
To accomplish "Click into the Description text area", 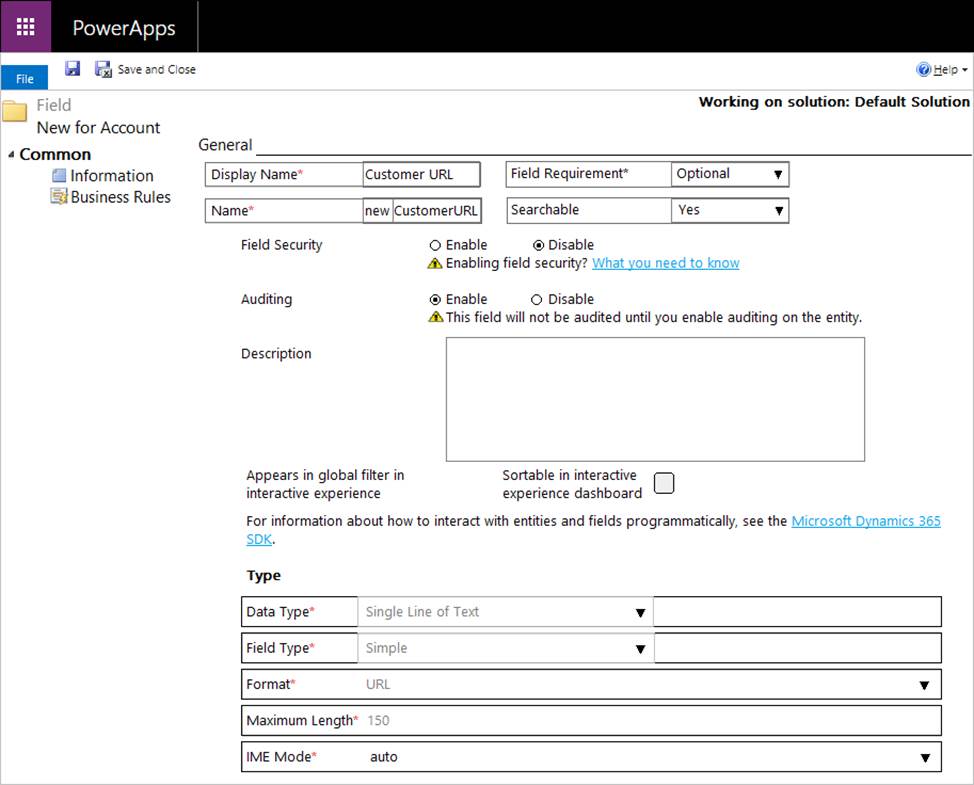I will click(x=655, y=399).
